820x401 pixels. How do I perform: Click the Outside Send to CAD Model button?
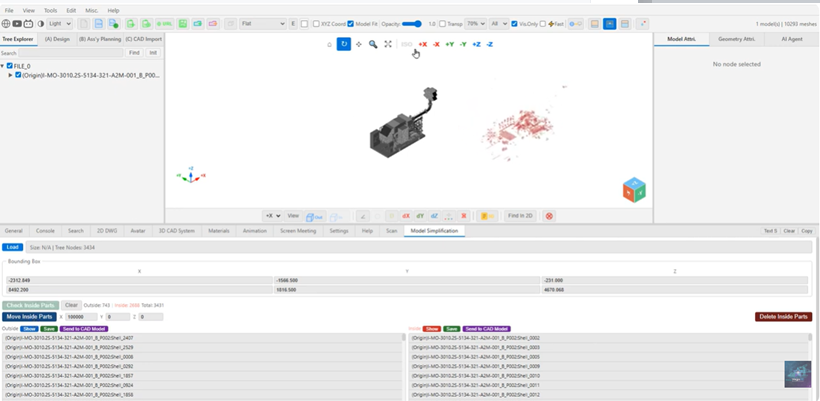(x=84, y=329)
